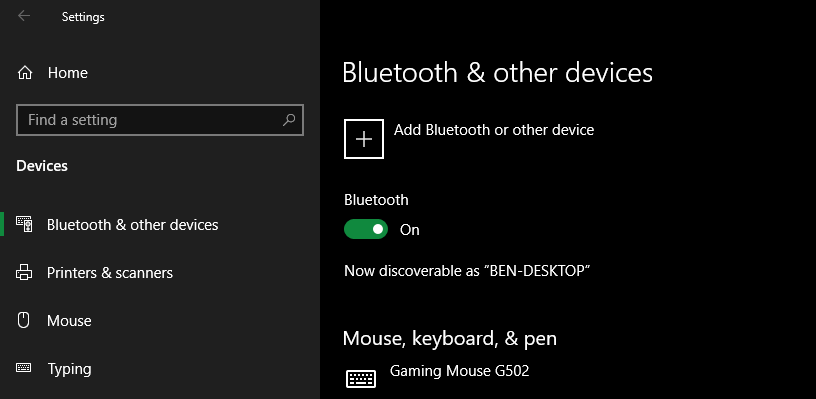Image resolution: width=816 pixels, height=399 pixels.
Task: Click the On label beside the Bluetooth toggle
Action: [x=410, y=230]
